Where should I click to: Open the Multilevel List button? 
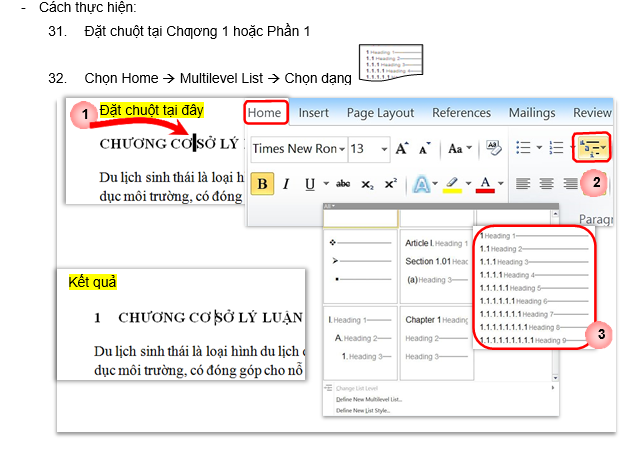pos(591,150)
